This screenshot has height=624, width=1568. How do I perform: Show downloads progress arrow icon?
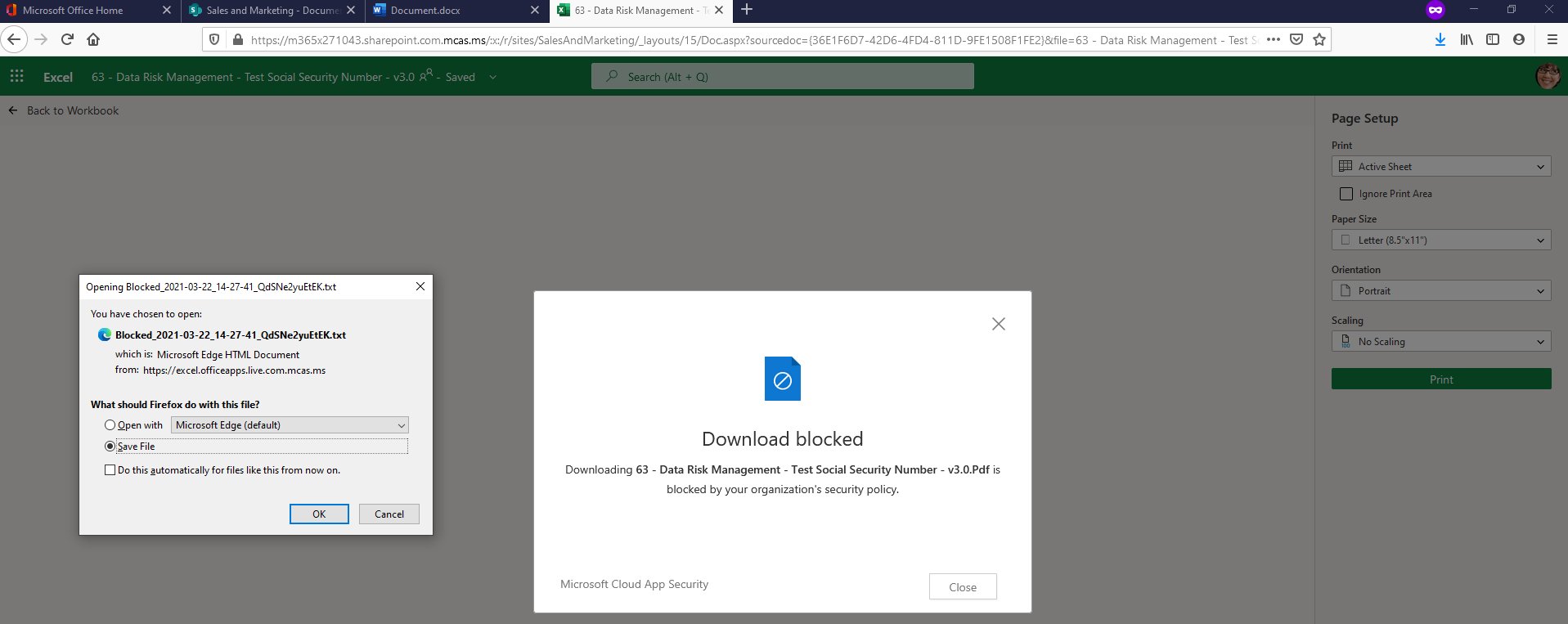tap(1440, 39)
